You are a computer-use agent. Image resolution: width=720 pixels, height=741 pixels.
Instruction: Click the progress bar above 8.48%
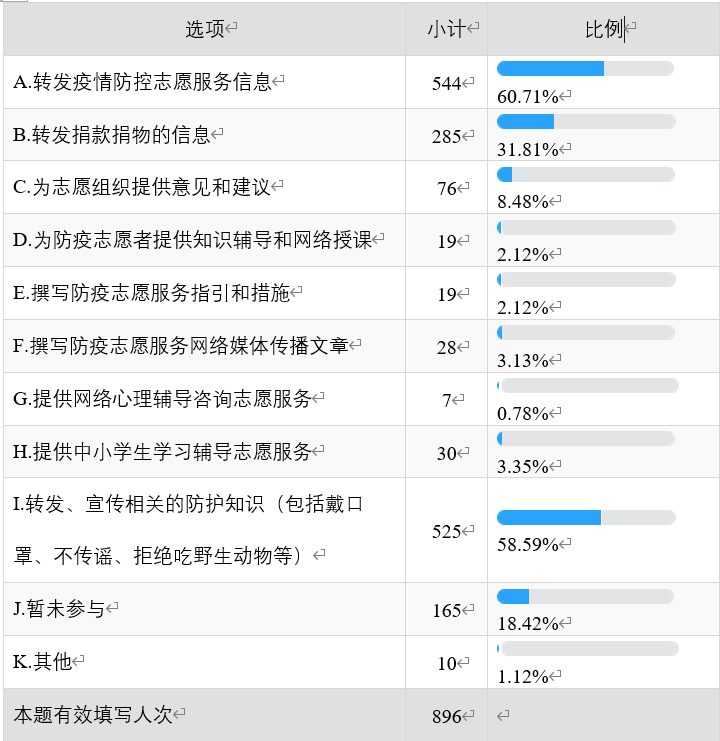tap(586, 174)
